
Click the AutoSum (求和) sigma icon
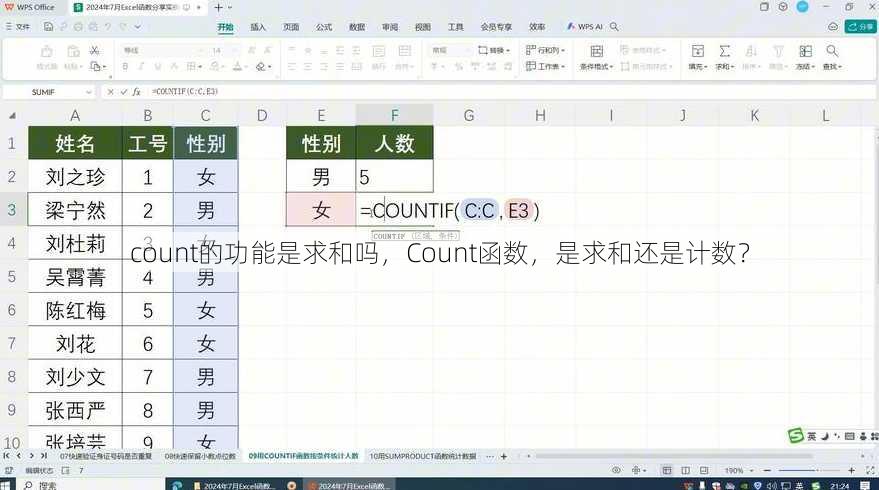(x=724, y=51)
